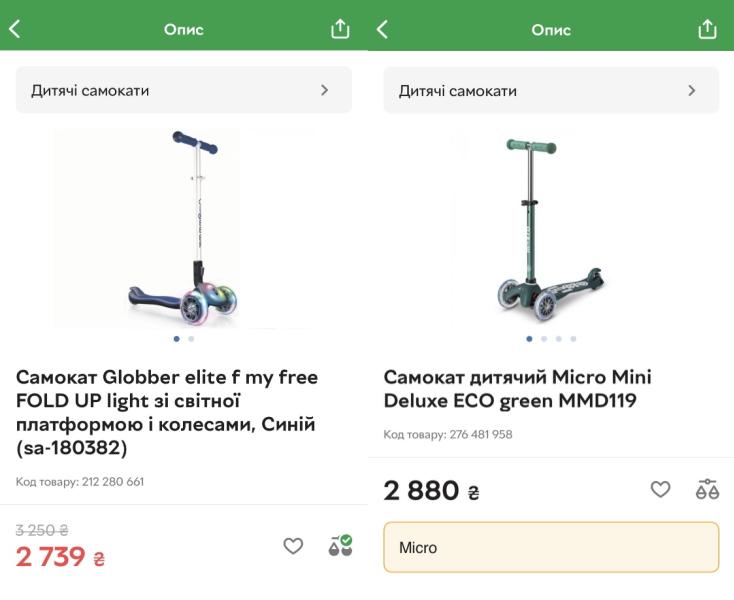Screen dimensions: 734x600
Task: Add Globber scooter to favorites heart
Action: (293, 546)
